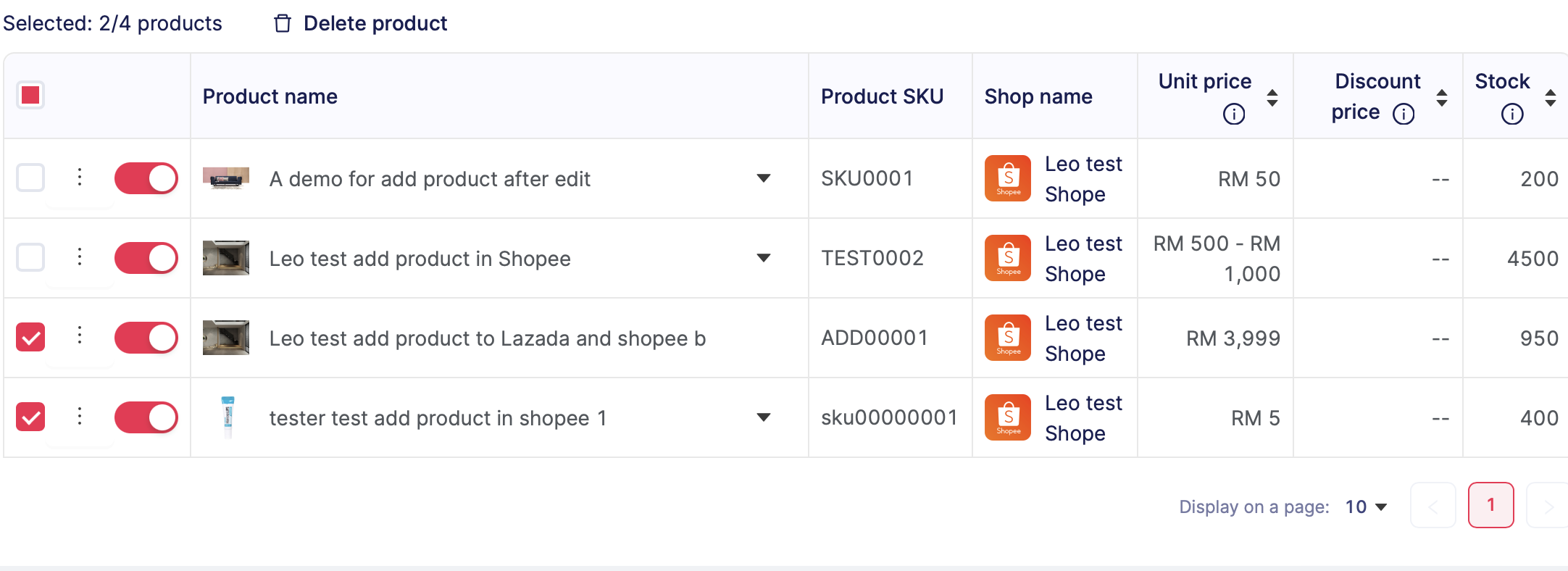
Task: Click the Stock column info icon
Action: [x=1511, y=114]
